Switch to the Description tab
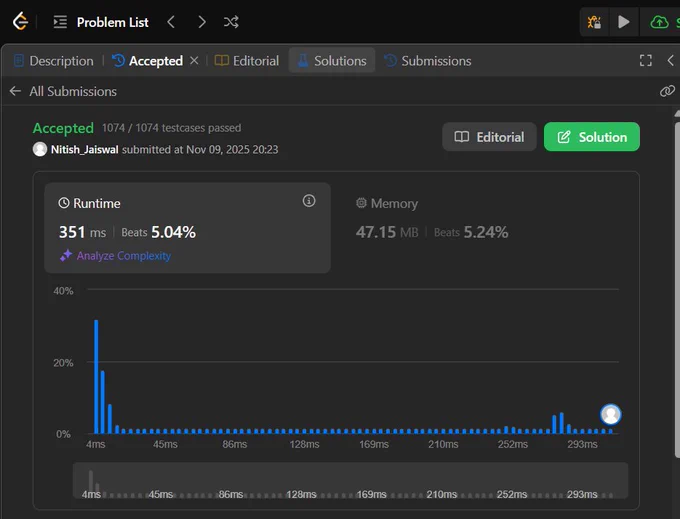680x519 pixels. click(54, 61)
